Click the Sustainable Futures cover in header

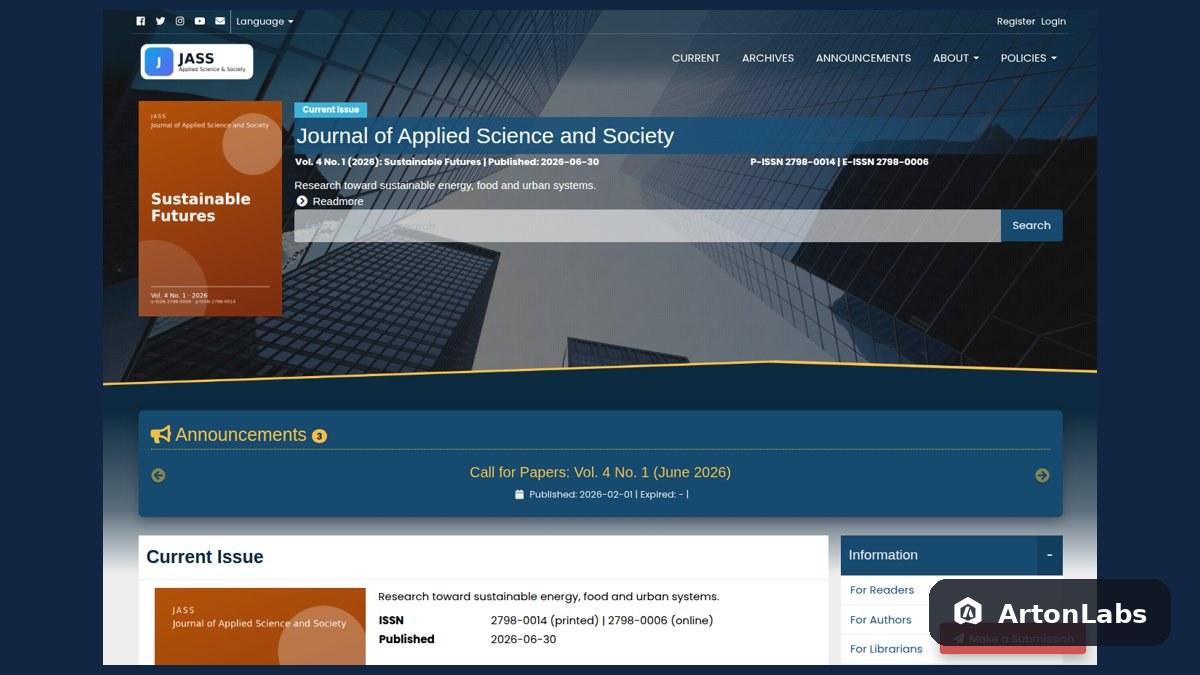click(x=210, y=208)
